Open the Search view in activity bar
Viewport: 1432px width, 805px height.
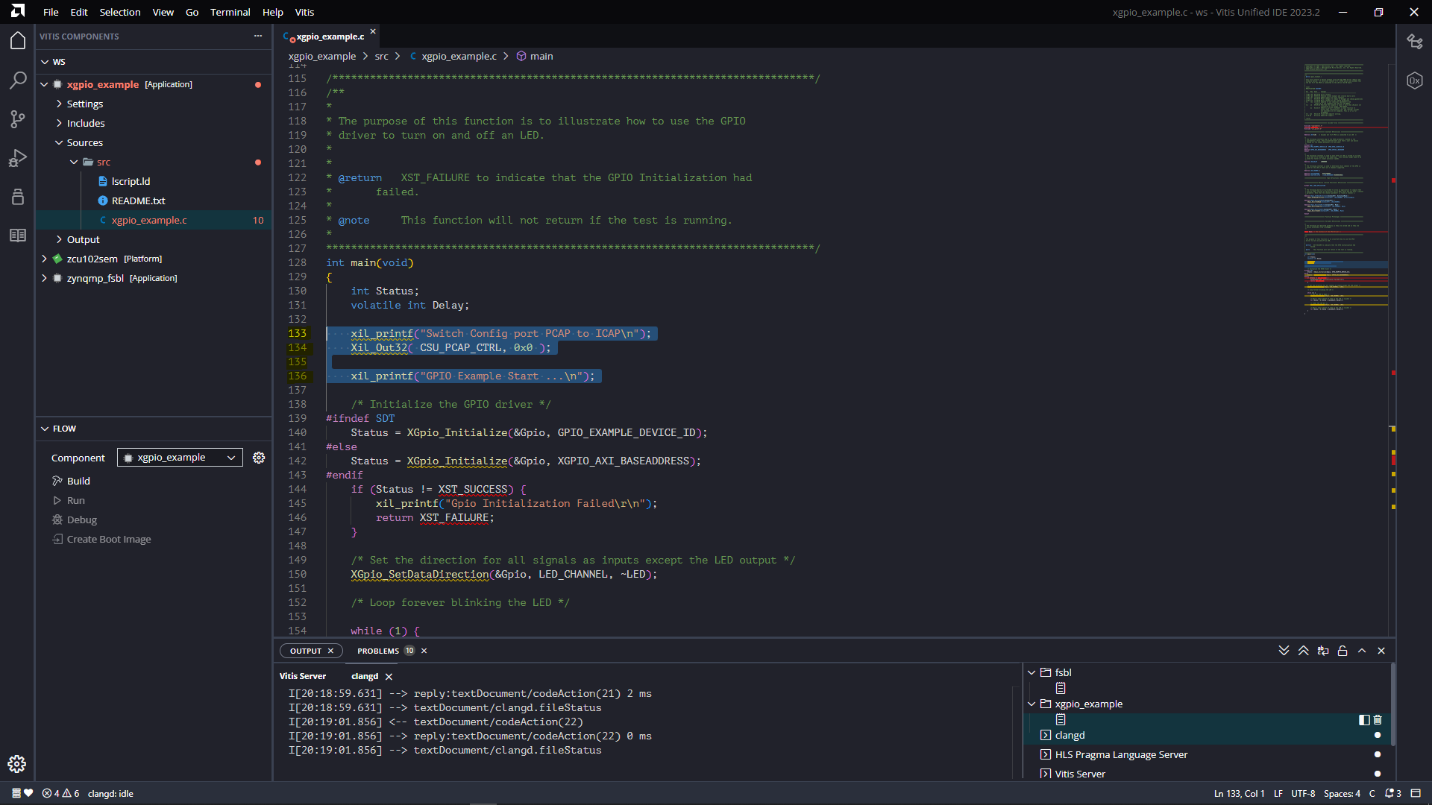17,80
